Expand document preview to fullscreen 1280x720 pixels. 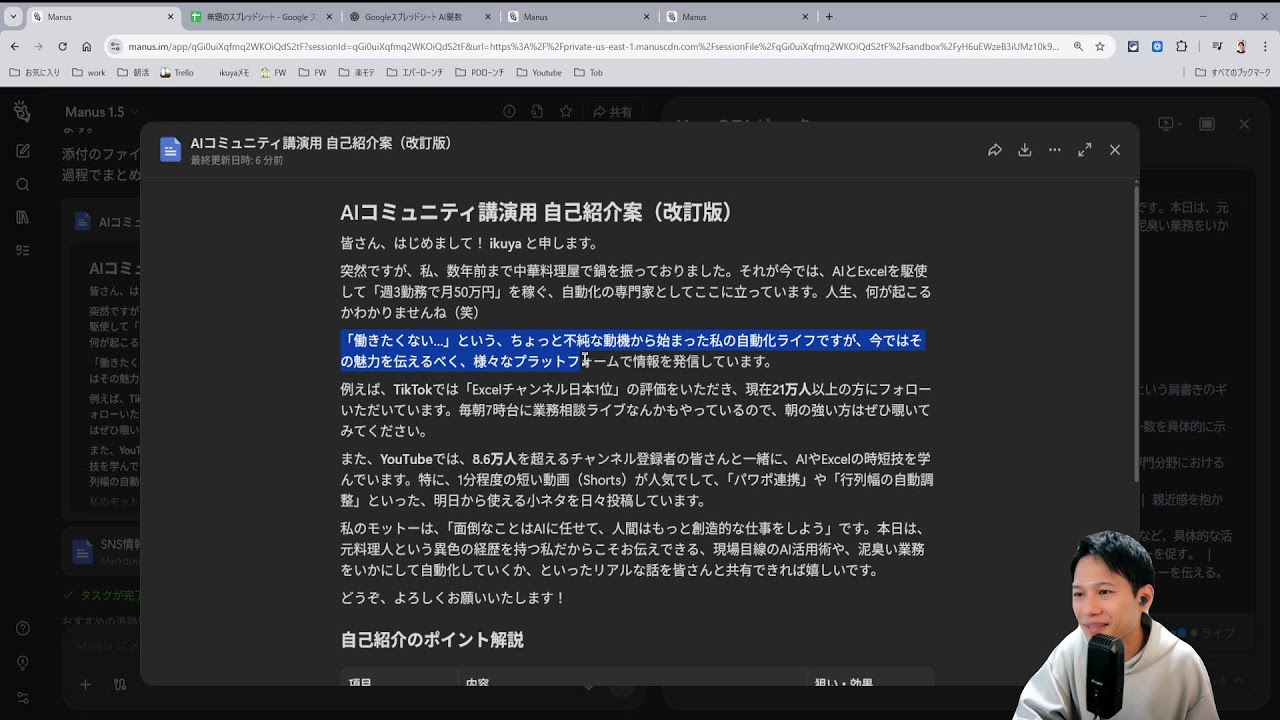click(1084, 150)
